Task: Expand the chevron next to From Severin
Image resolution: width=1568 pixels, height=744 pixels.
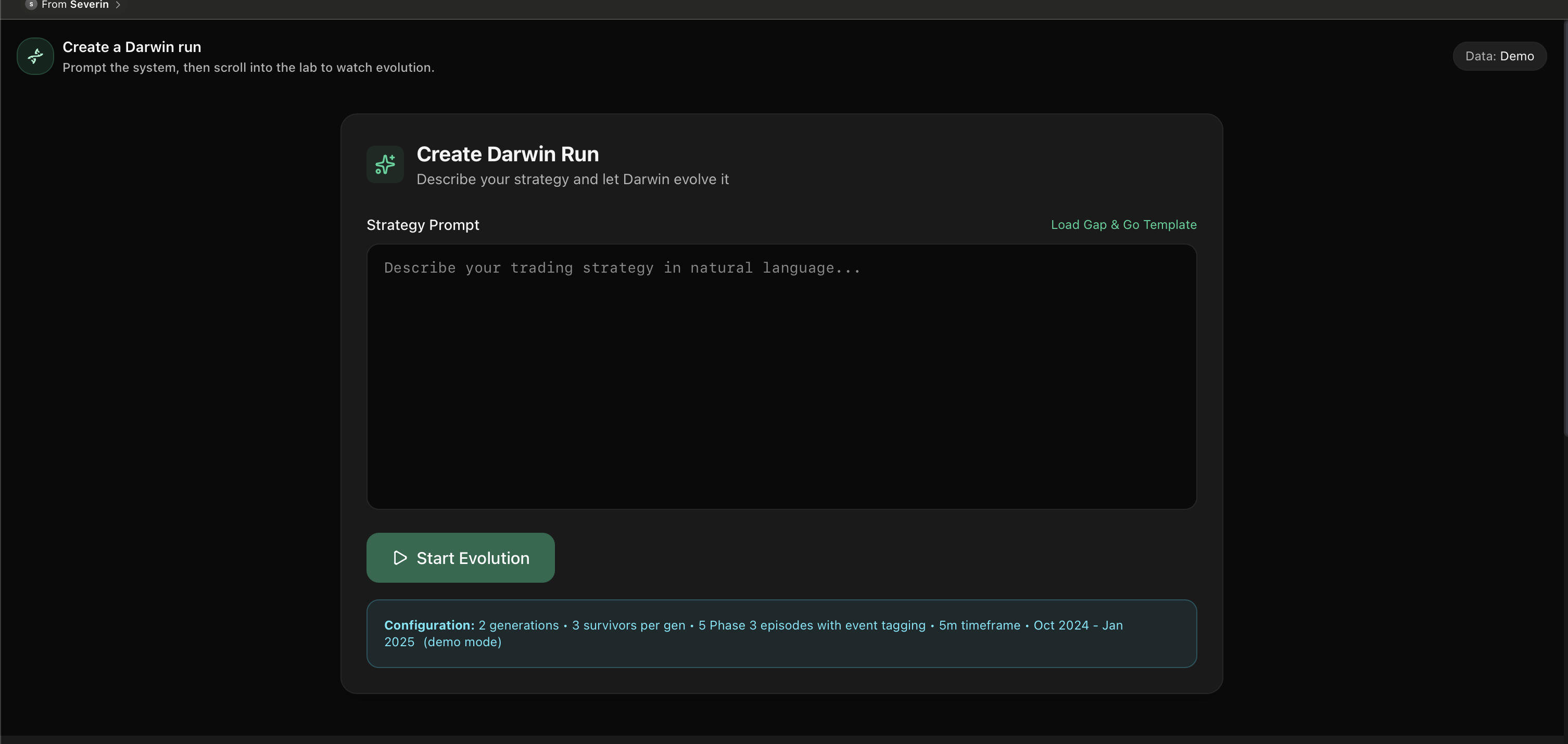Action: click(x=118, y=5)
